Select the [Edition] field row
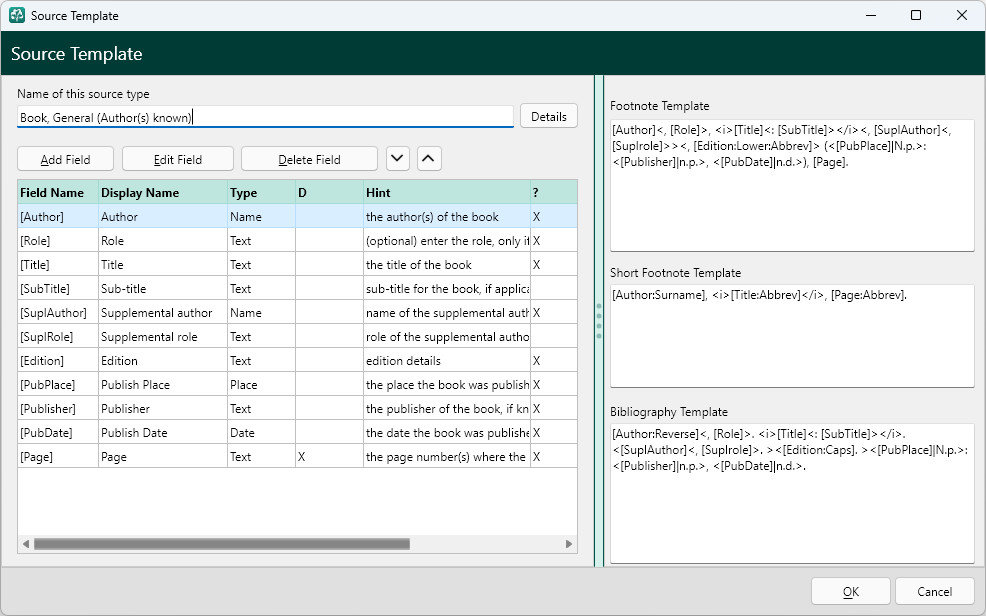 [297, 360]
